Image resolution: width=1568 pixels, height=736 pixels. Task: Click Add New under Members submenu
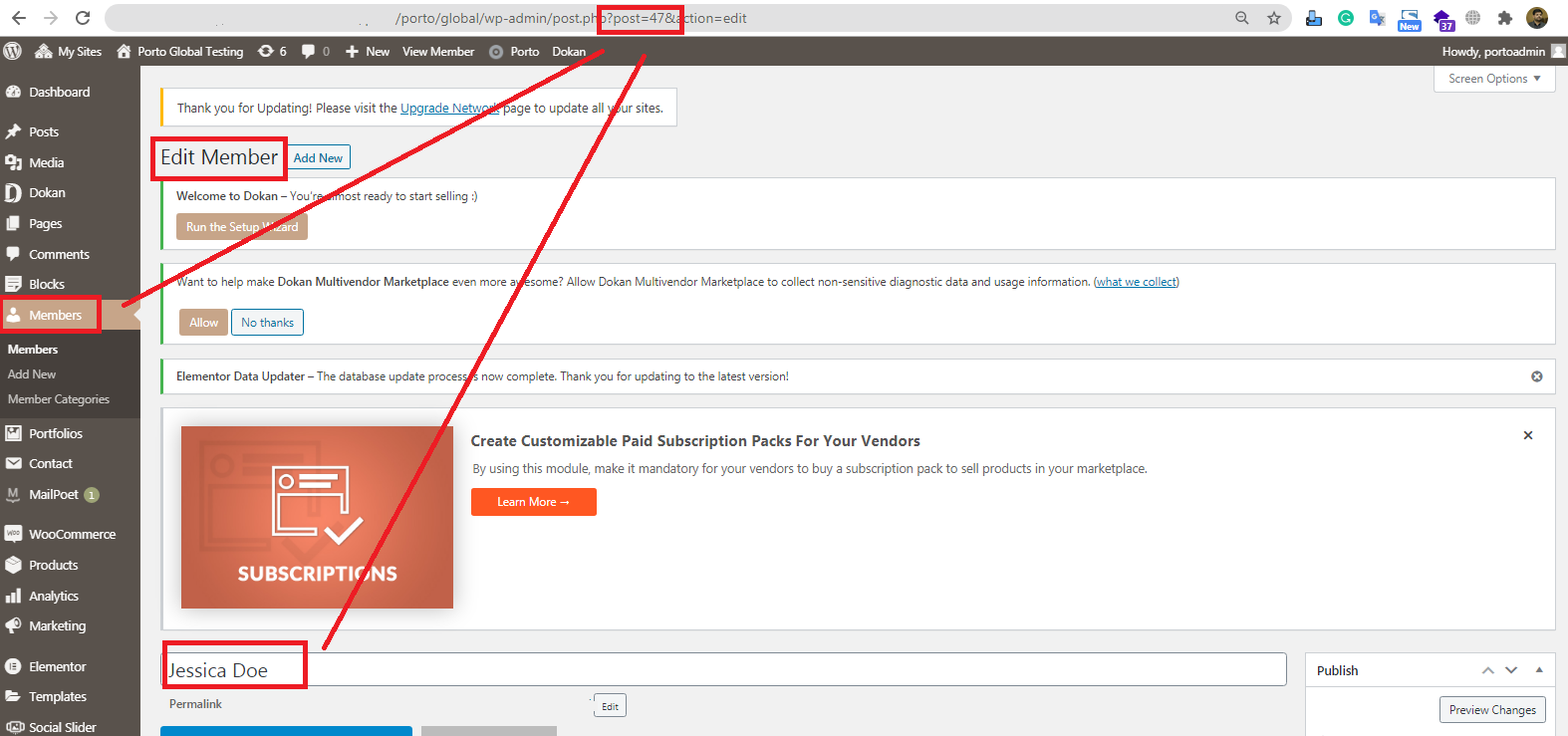[32, 374]
